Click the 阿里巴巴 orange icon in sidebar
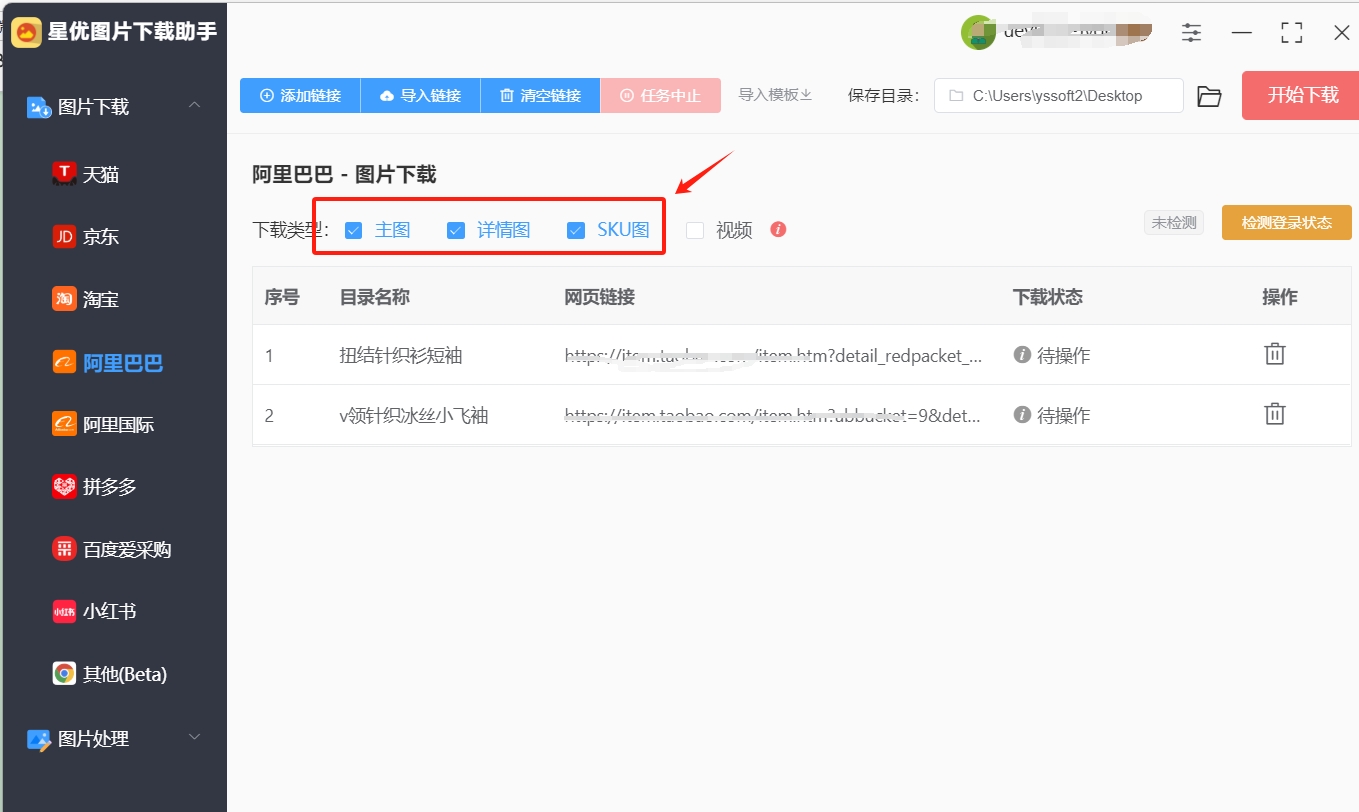 (x=64, y=362)
